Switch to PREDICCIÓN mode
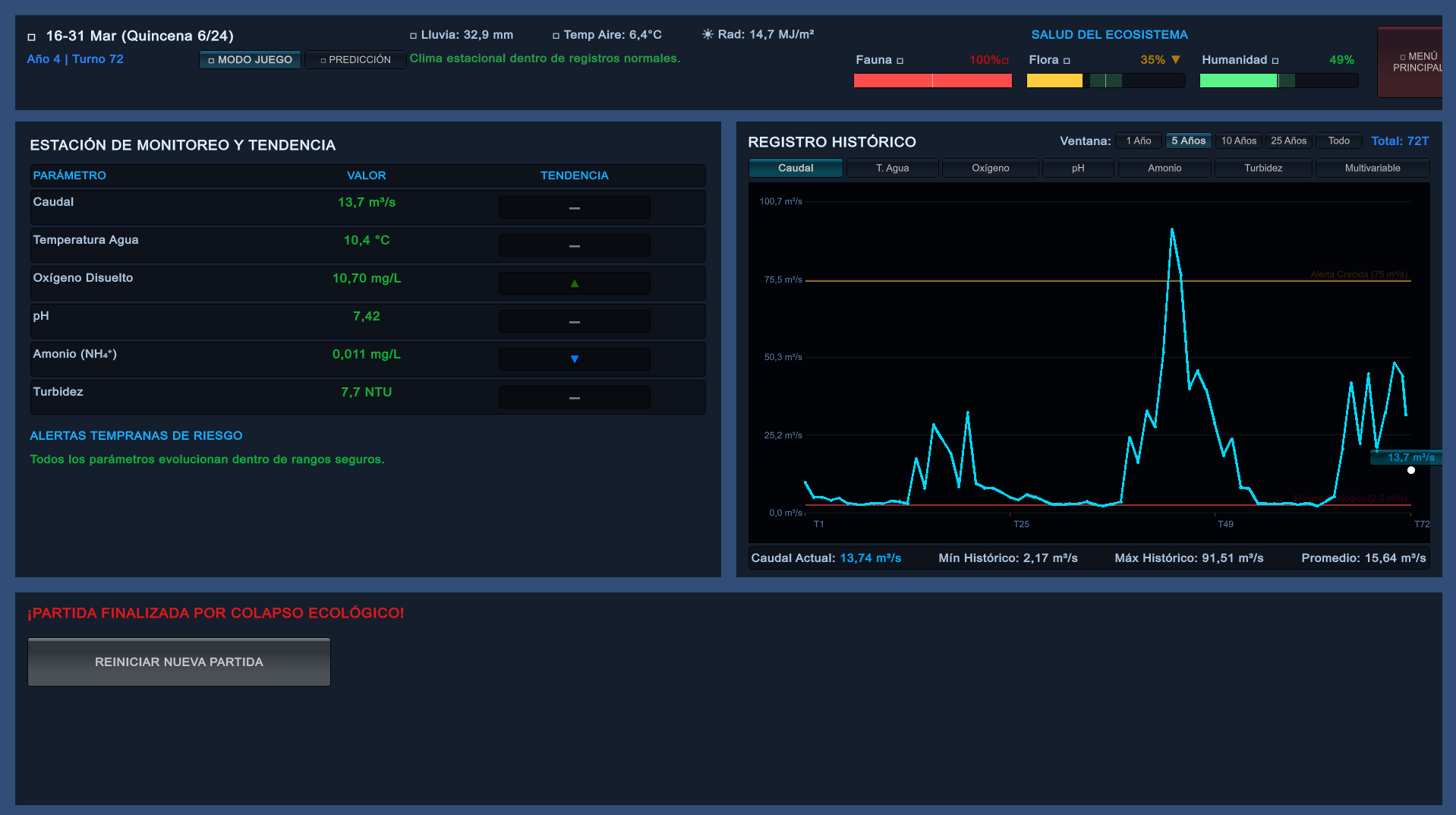 point(355,59)
